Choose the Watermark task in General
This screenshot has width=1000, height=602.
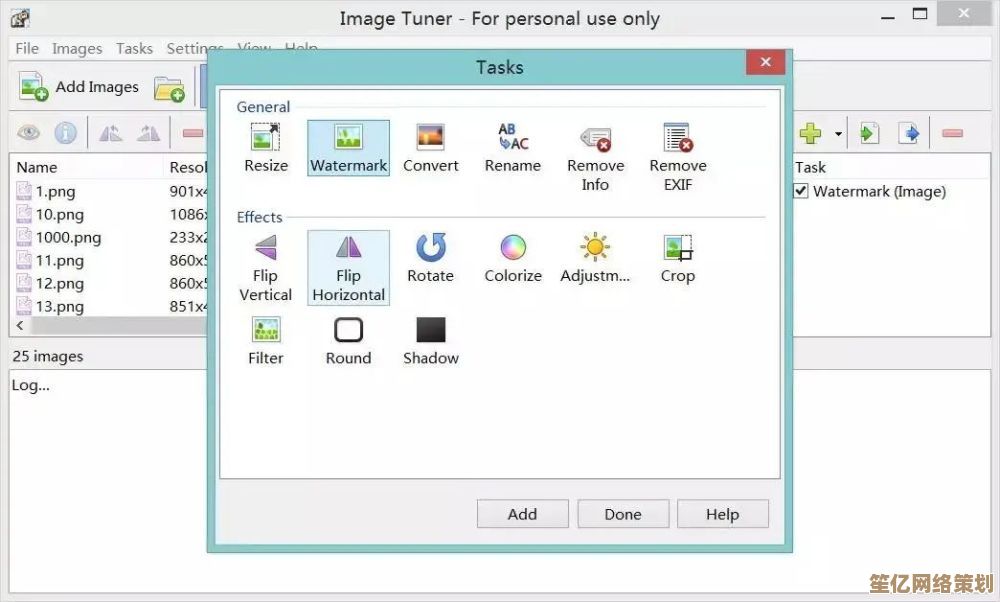(x=348, y=148)
